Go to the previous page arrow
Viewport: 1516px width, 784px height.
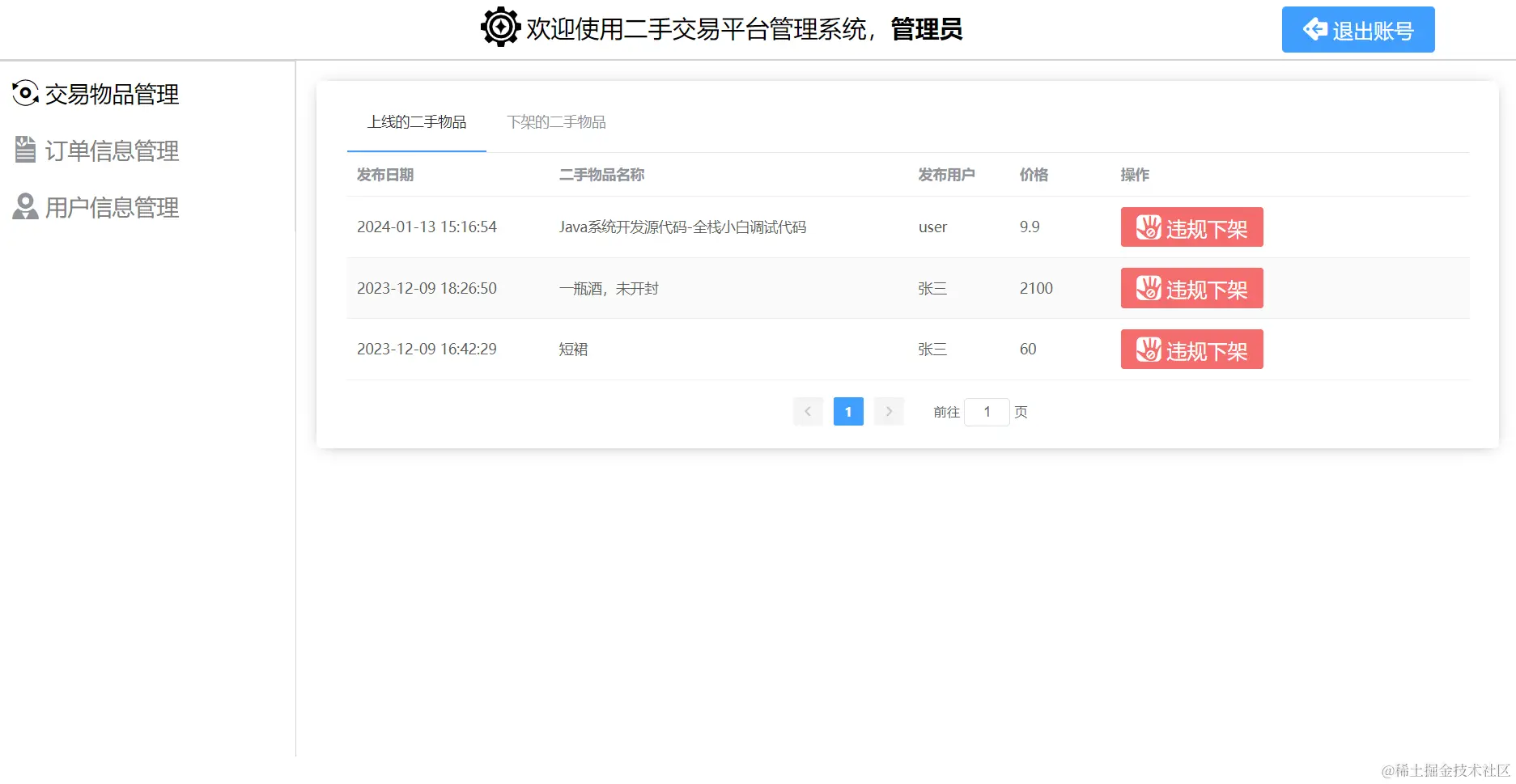[x=808, y=412]
